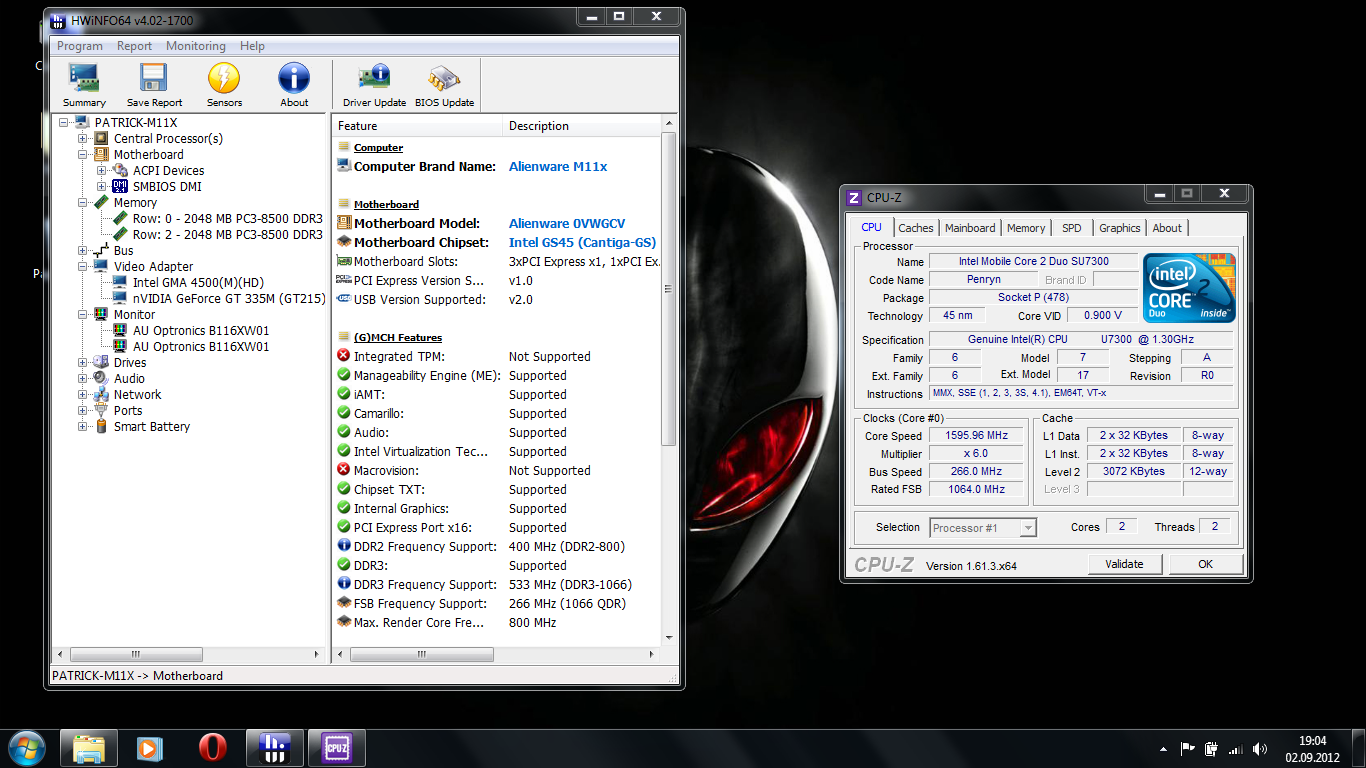Click the CPU-Z taskbar button
Viewport: 1366px width, 768px height.
pyautogui.click(x=336, y=748)
